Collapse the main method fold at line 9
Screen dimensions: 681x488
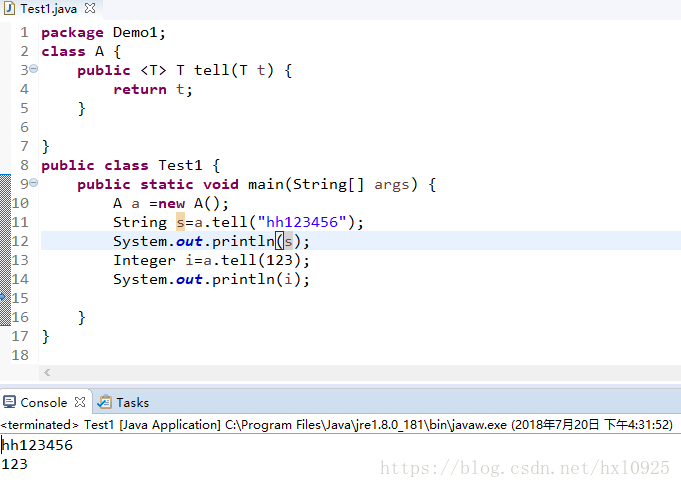point(33,183)
